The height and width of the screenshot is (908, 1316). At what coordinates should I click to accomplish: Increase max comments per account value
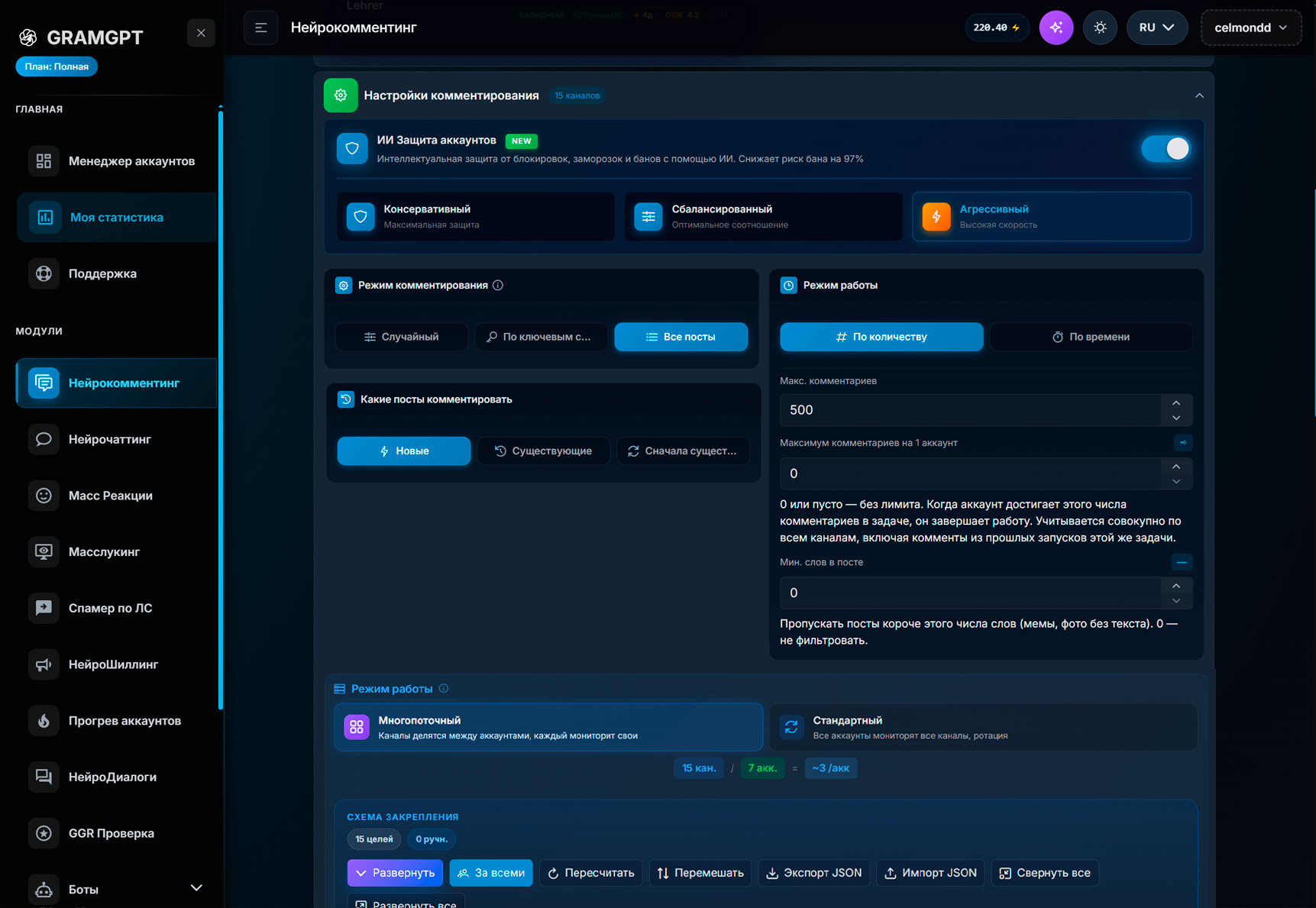tap(1176, 467)
